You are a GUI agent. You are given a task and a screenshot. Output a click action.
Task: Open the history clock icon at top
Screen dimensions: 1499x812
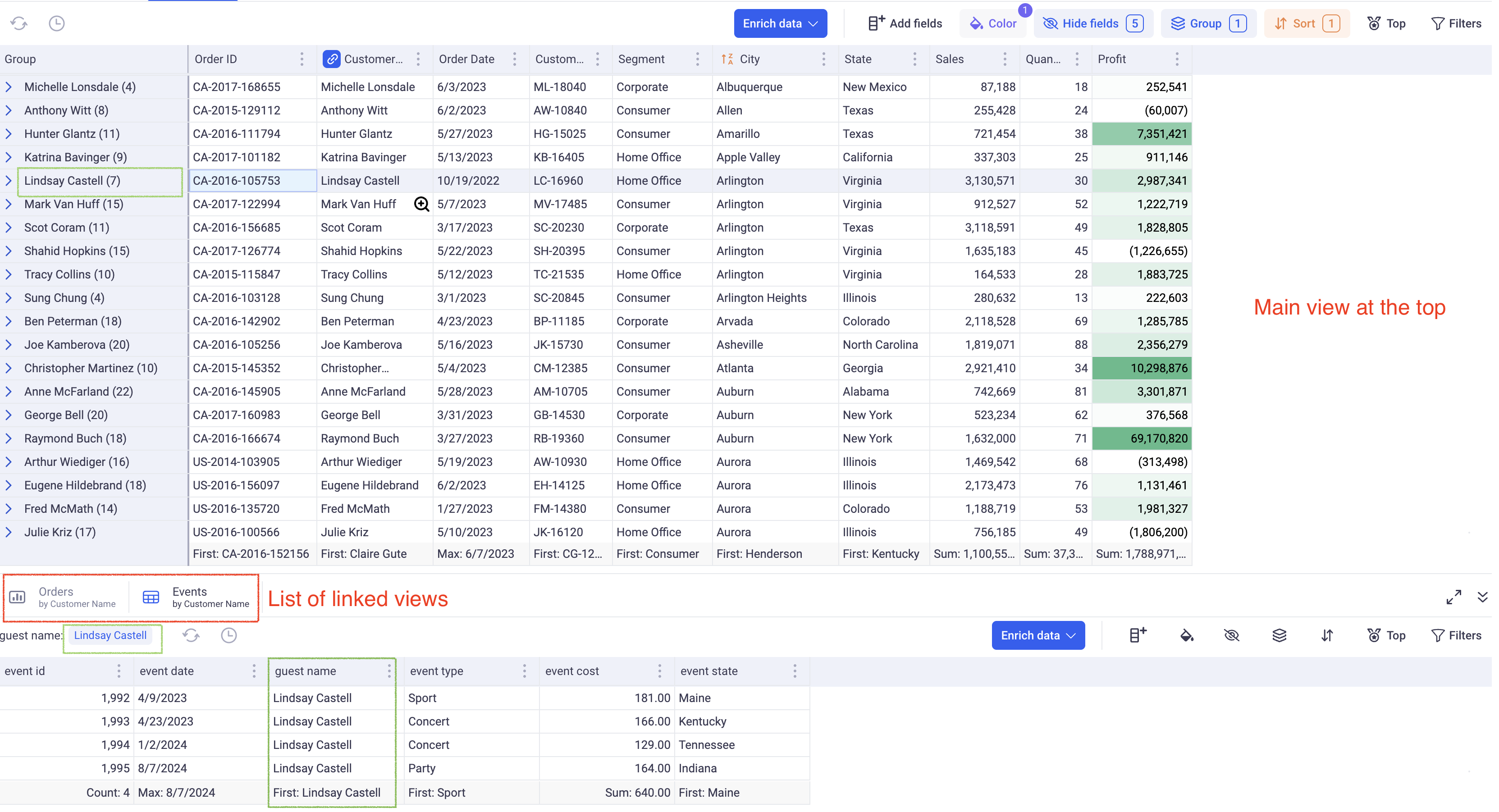coord(56,23)
